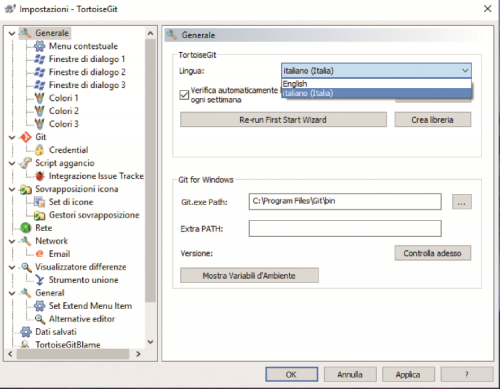The width and height of the screenshot is (500, 389).
Task: Click the Email at-sign icon
Action: click(39, 254)
